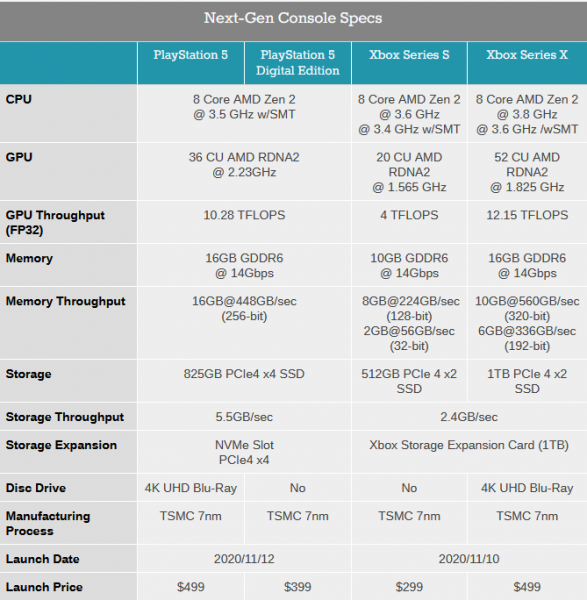This screenshot has height=600, width=587.
Task: Click the Next-Gen Console Specs title
Action: click(293, 18)
